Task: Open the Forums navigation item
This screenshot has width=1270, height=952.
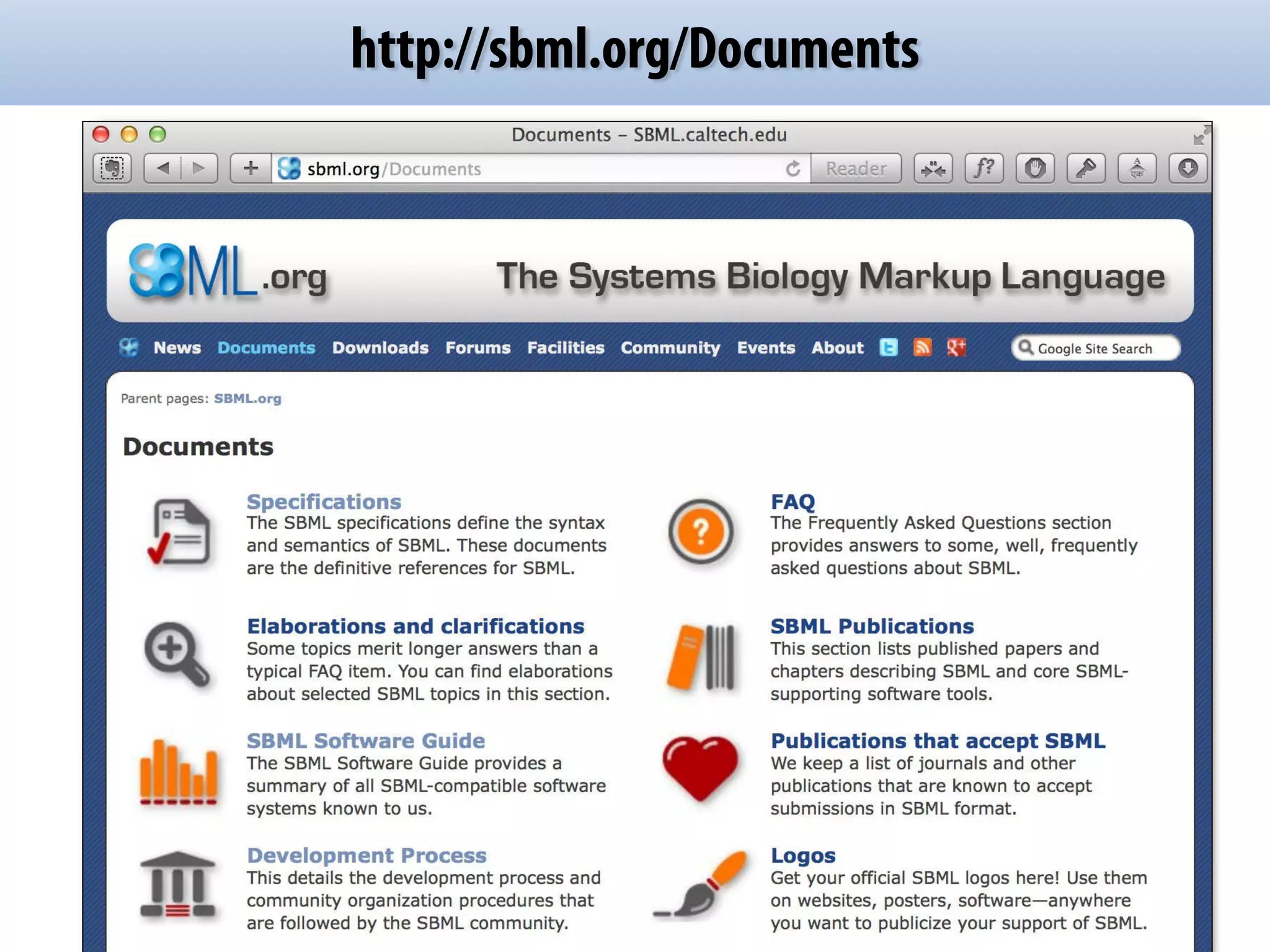Action: pos(477,348)
